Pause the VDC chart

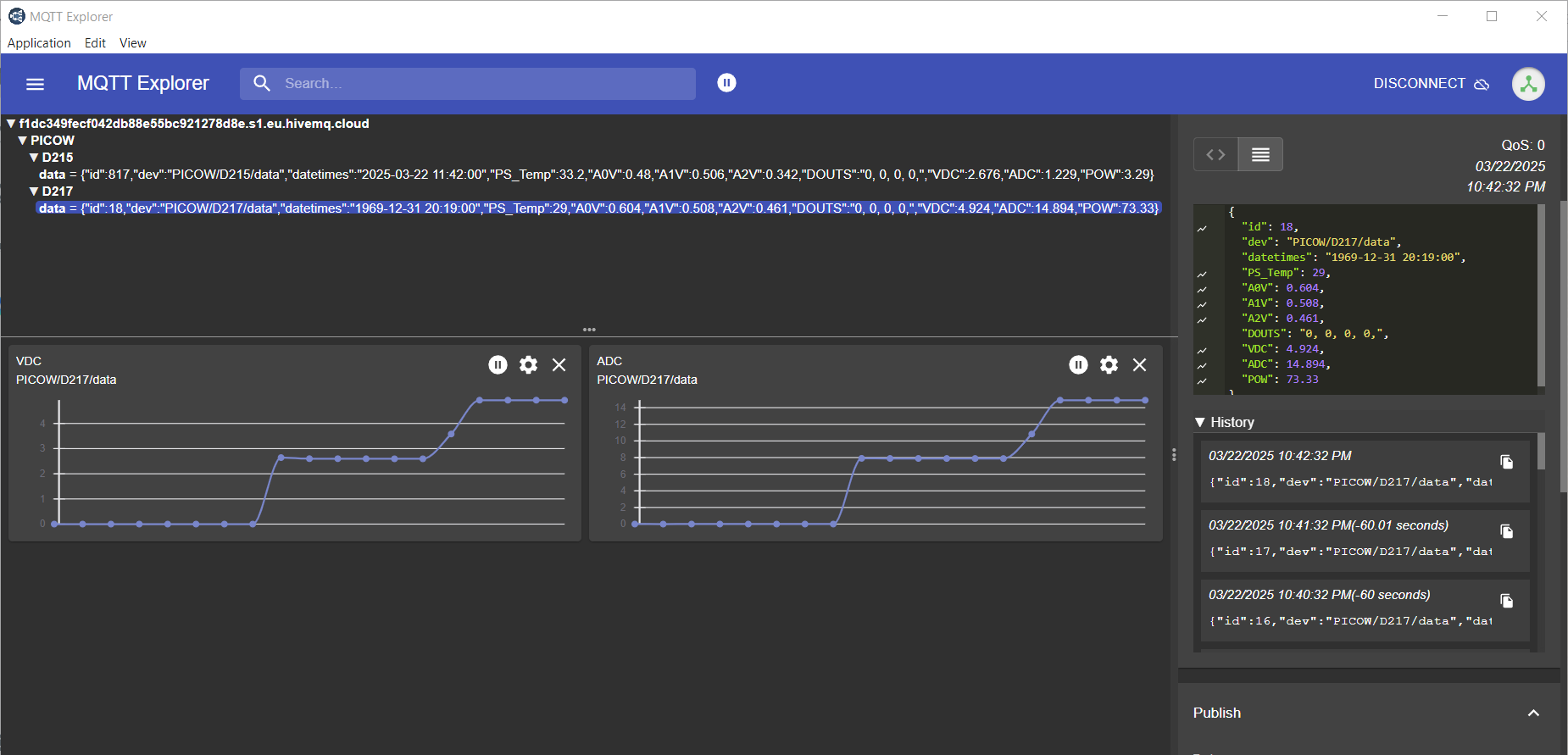coord(498,364)
